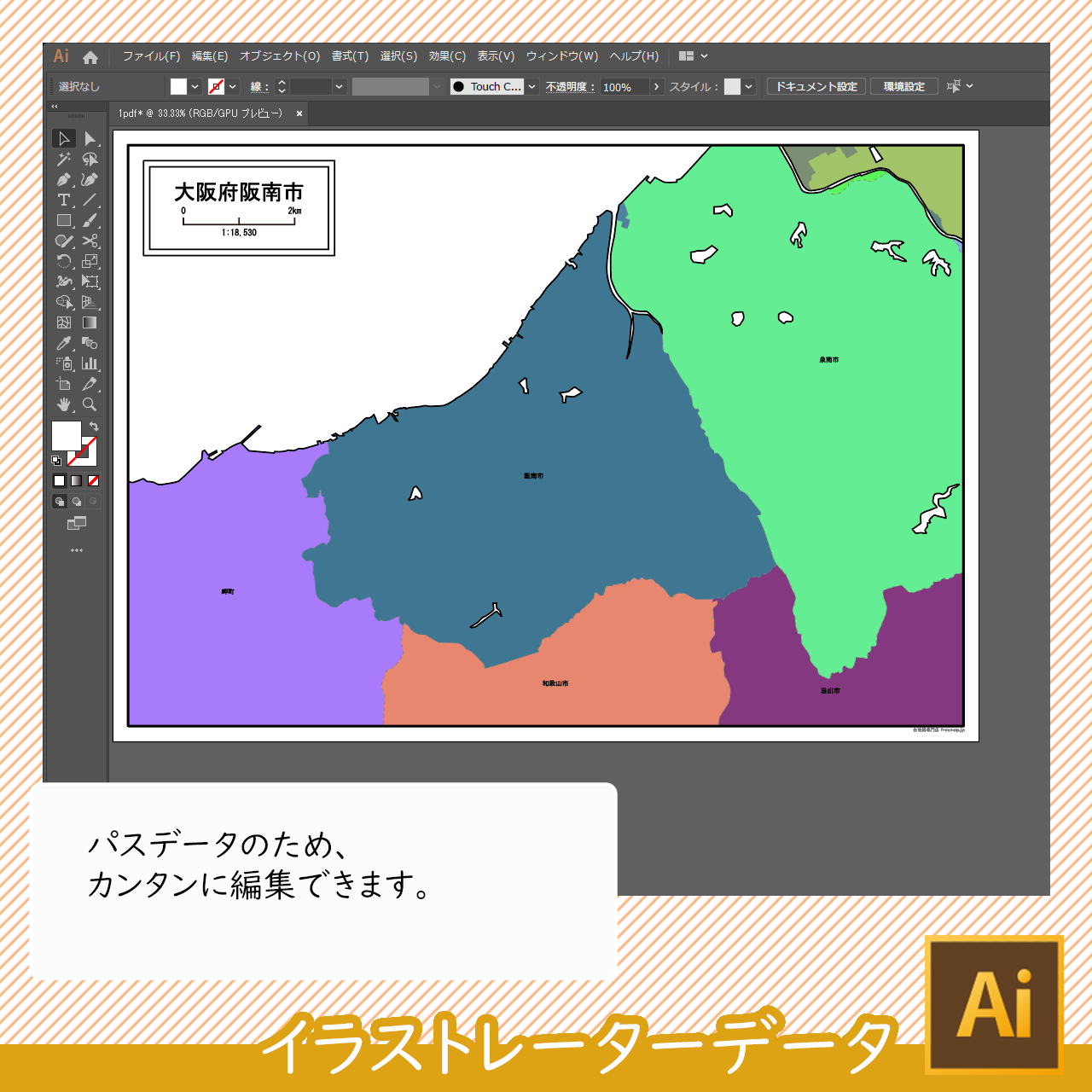Select the Pen tool
1092x1092 pixels.
pyautogui.click(x=64, y=180)
